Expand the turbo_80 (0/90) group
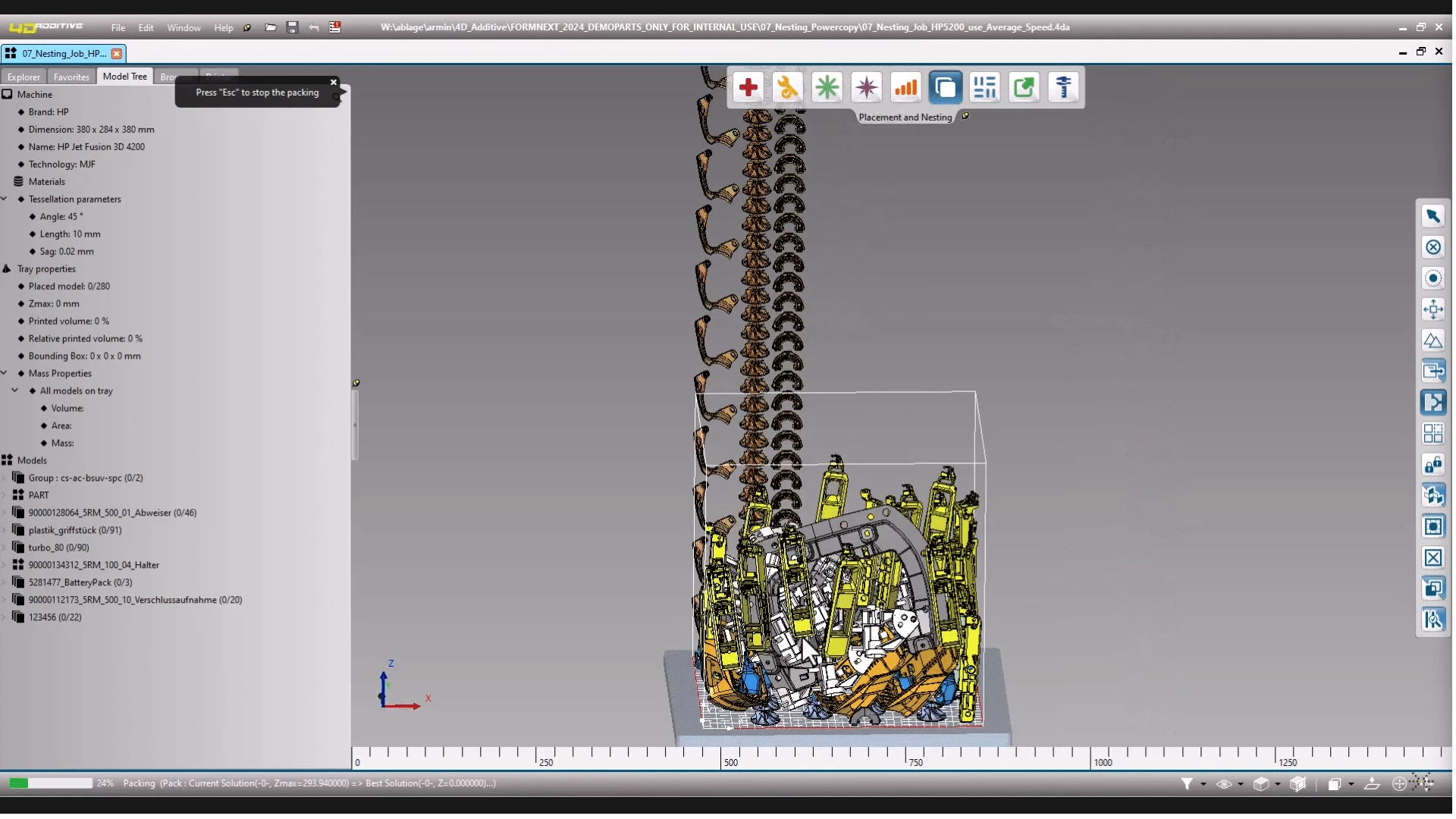The width and height of the screenshot is (1456, 819). [5, 548]
